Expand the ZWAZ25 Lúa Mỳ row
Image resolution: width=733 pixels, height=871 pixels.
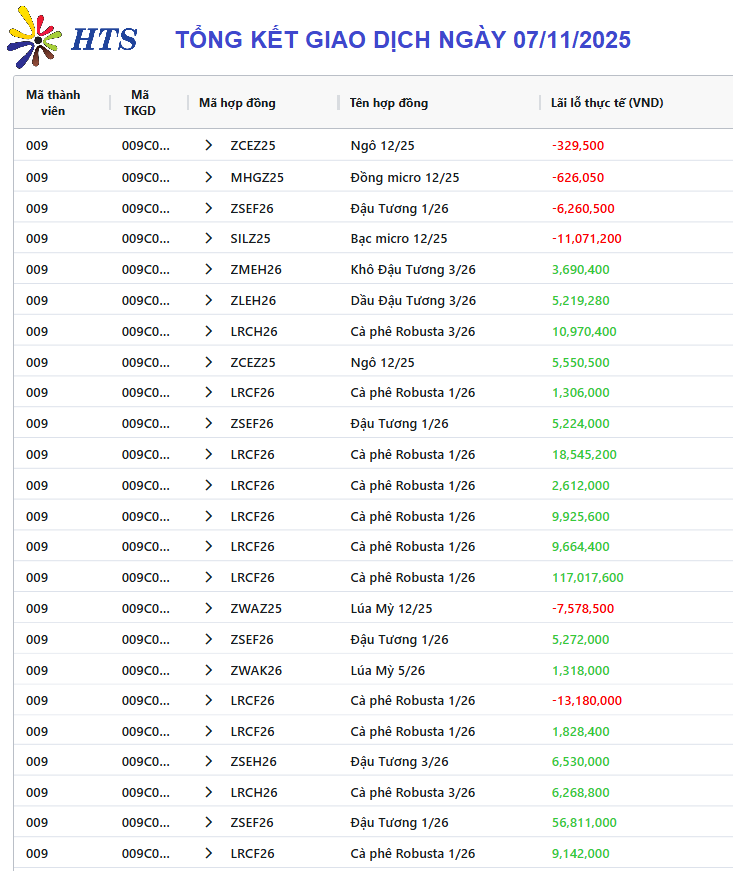click(209, 609)
